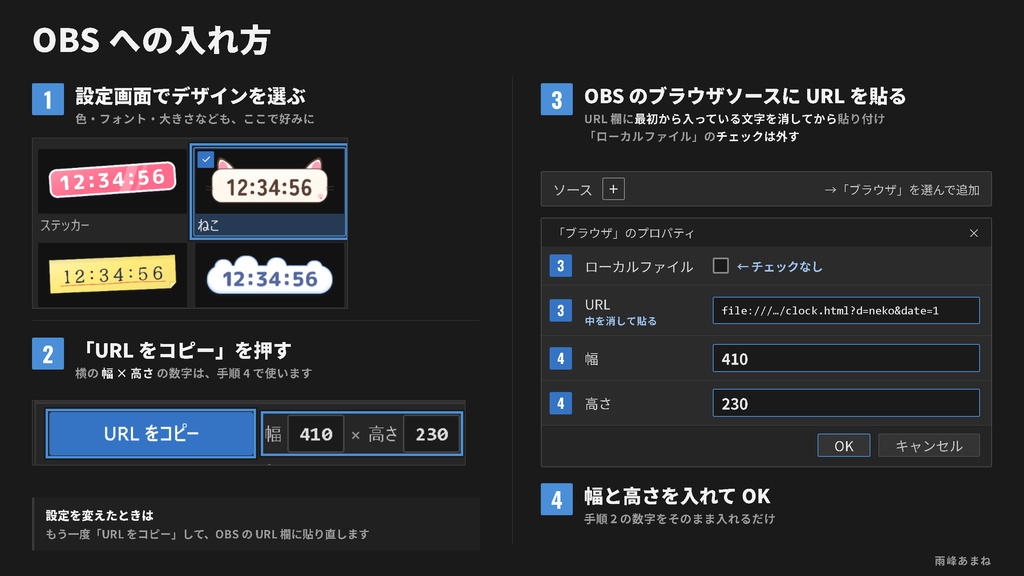Toggle the checkmark on the ねこ design
Screen dimensions: 1024x576
coord(206,159)
